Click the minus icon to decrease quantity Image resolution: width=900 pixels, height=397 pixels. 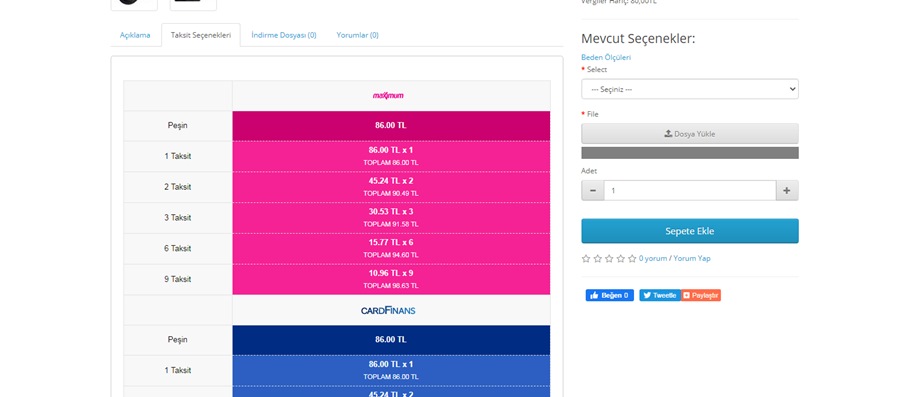(592, 190)
